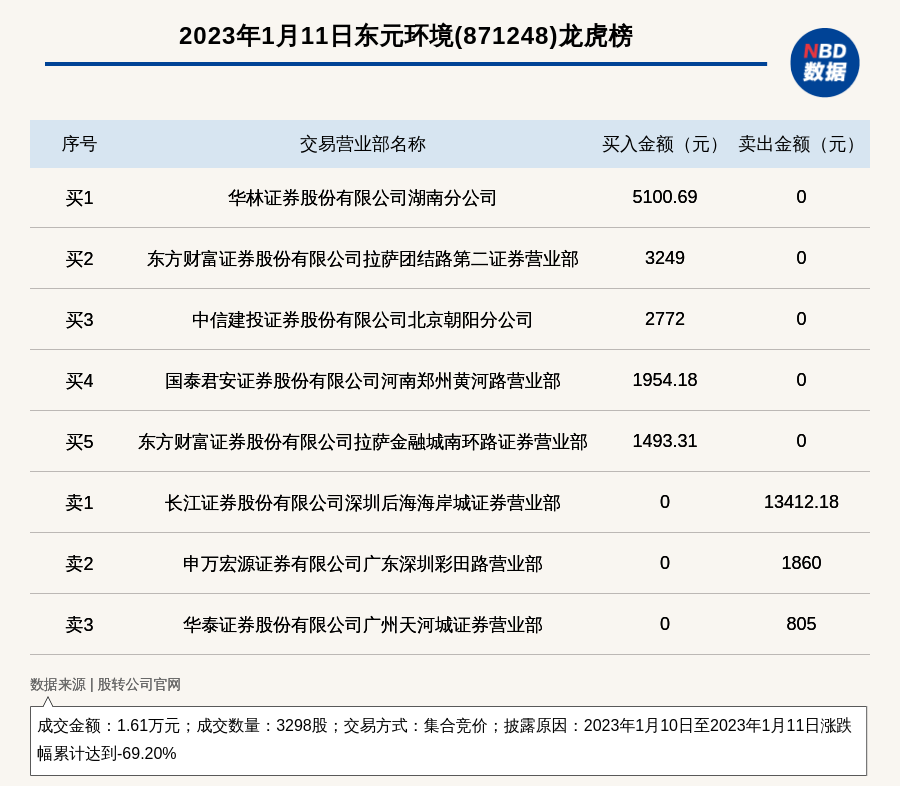
Task: Select the buy amount 2772
Action: coord(665,319)
